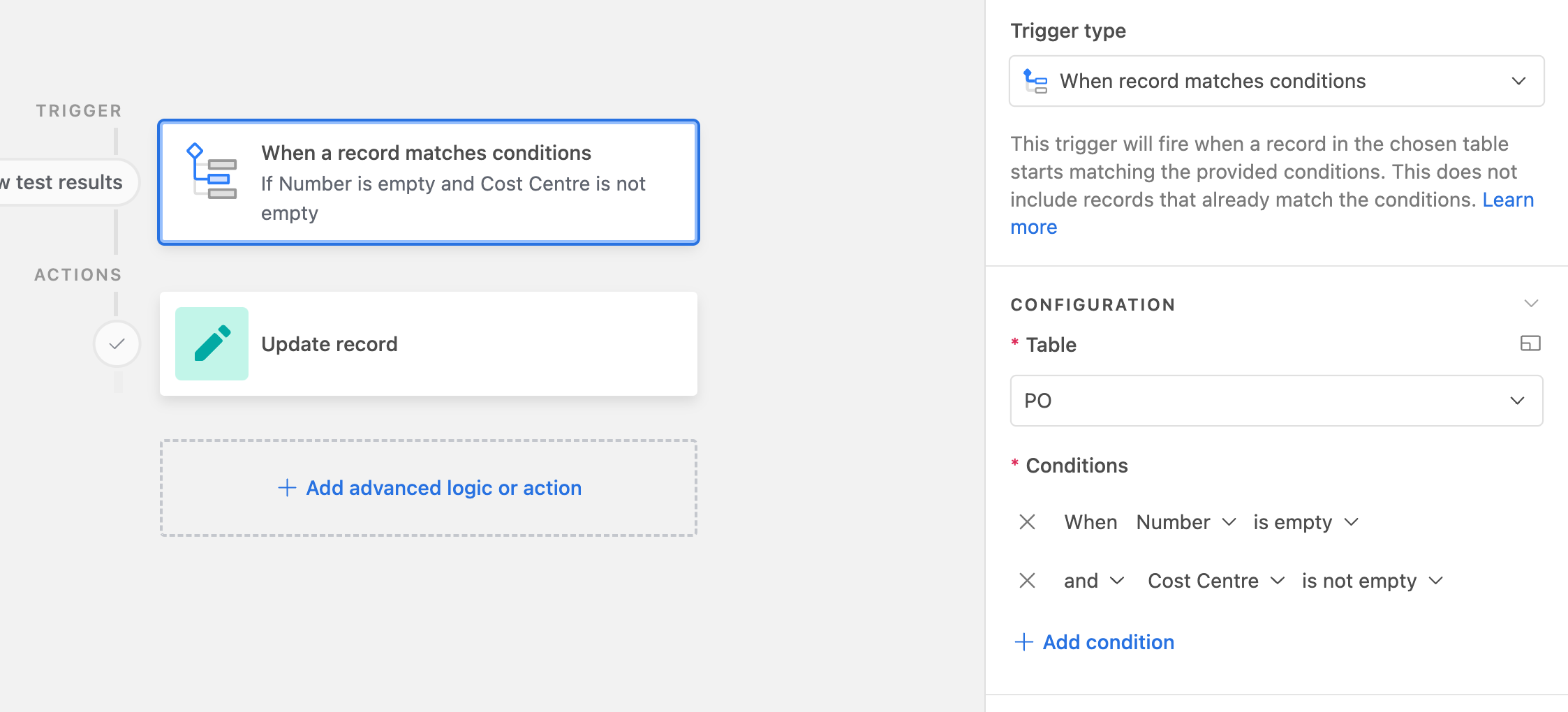Remove the Cost Centre condition

click(x=1027, y=581)
